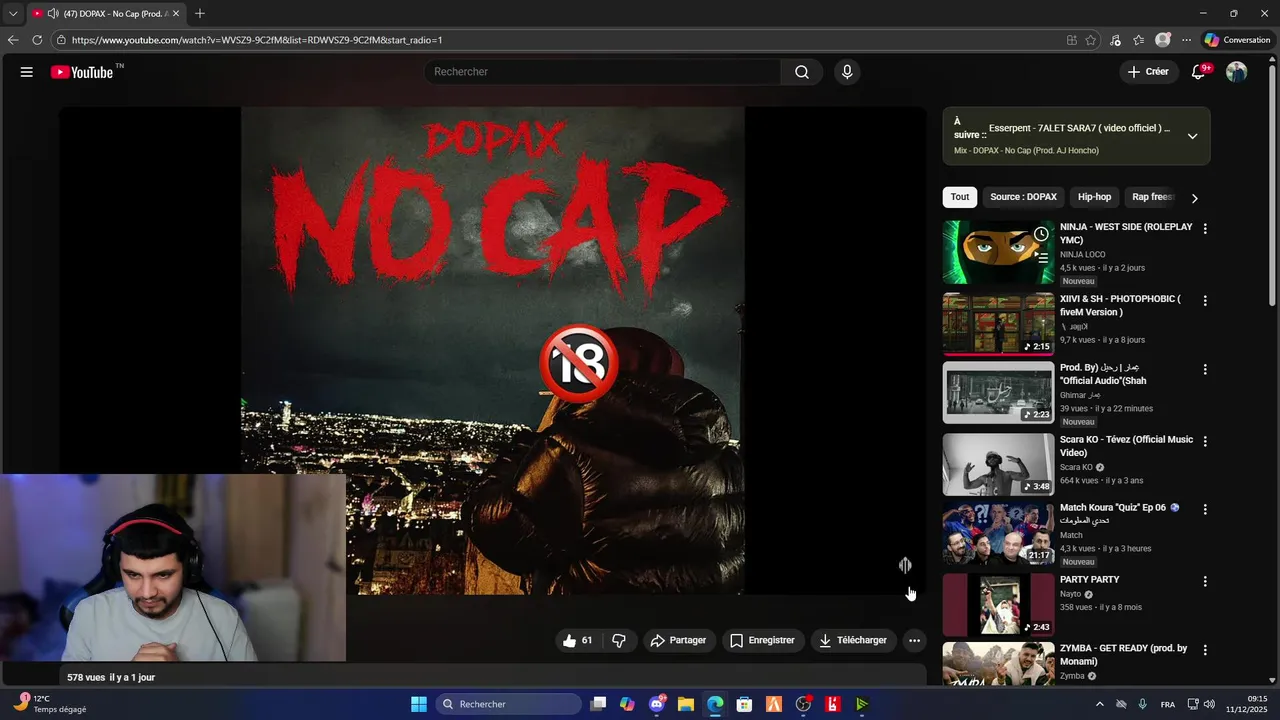Open Discord from the taskbar

(657, 704)
